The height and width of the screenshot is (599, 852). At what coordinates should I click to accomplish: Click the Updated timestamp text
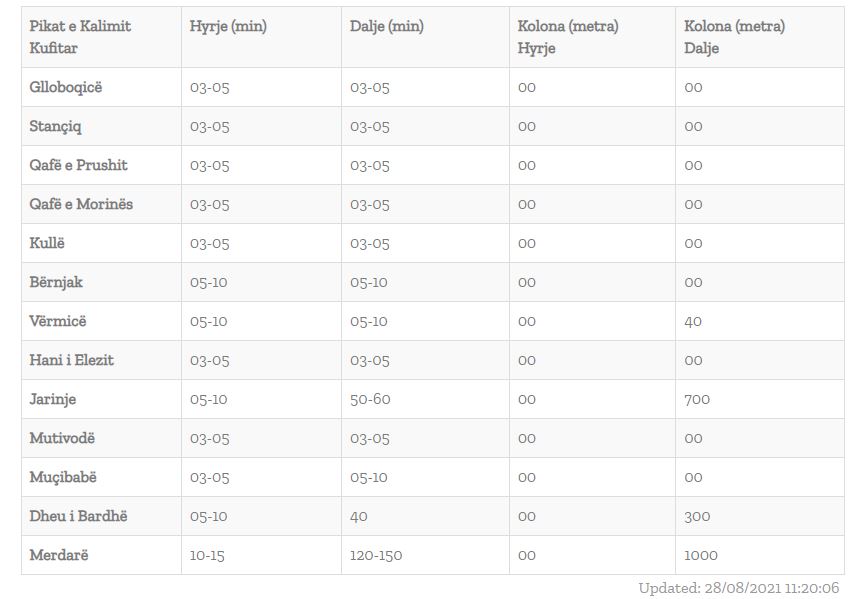739,588
